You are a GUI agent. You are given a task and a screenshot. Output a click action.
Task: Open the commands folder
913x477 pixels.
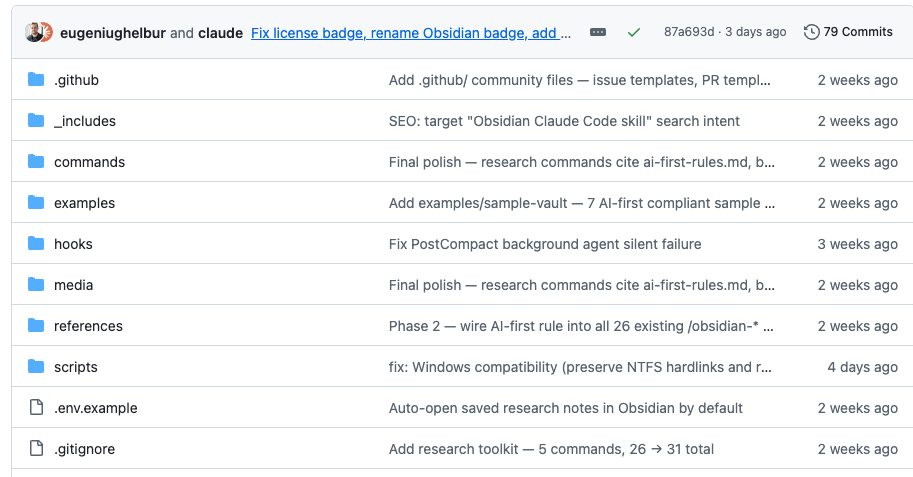tap(90, 162)
